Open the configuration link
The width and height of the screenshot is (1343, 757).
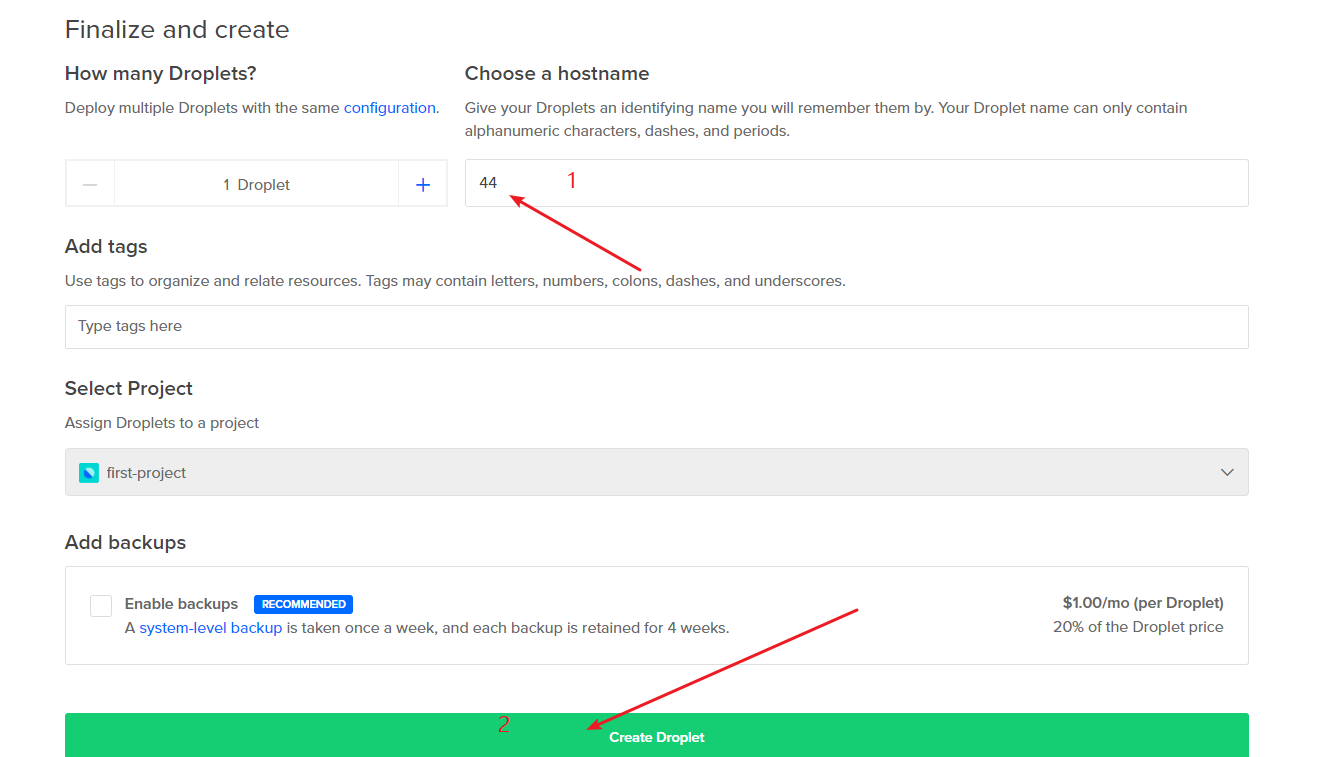[389, 108]
